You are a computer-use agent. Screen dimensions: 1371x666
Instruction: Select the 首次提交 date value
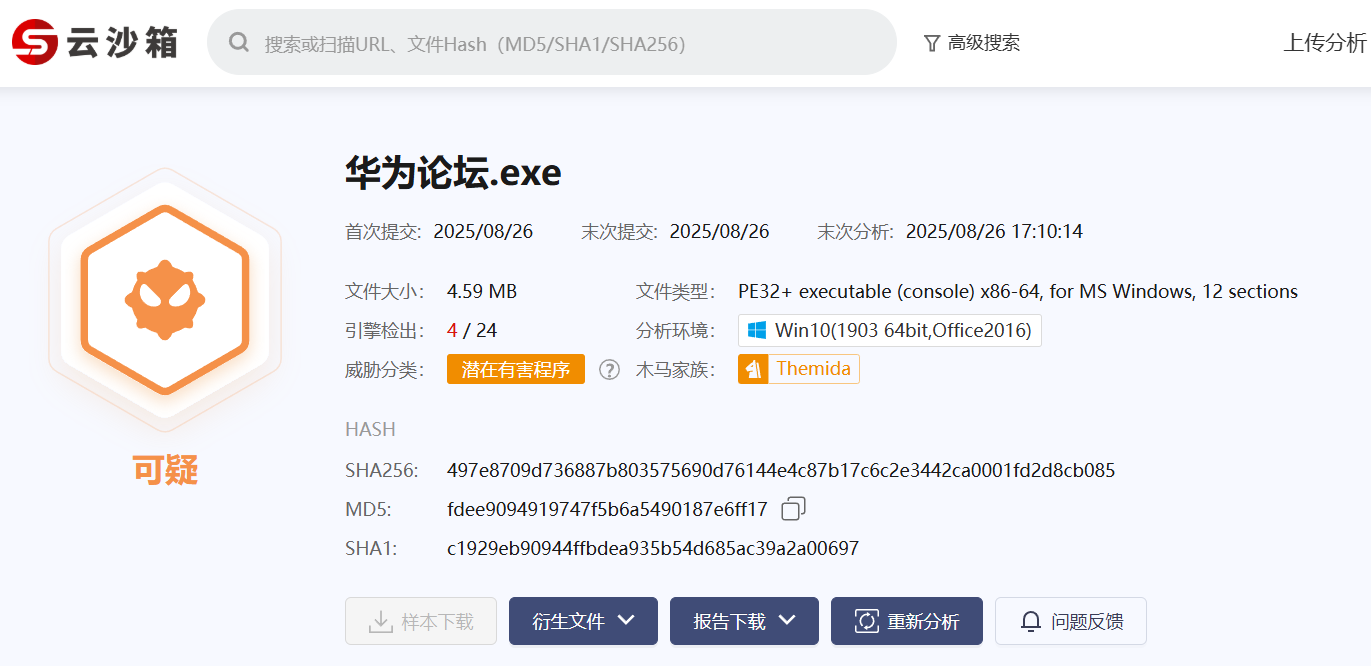[483, 232]
